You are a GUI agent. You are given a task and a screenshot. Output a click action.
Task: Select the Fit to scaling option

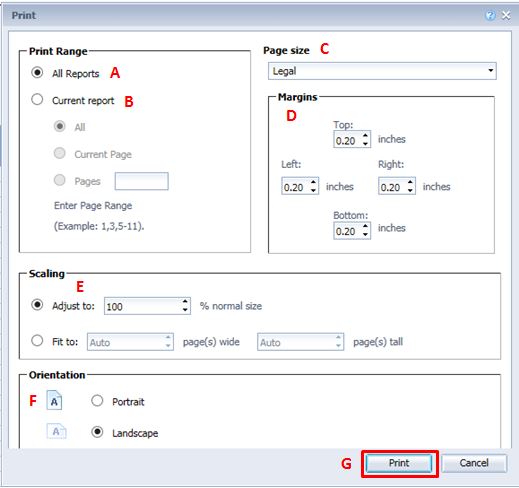37,341
